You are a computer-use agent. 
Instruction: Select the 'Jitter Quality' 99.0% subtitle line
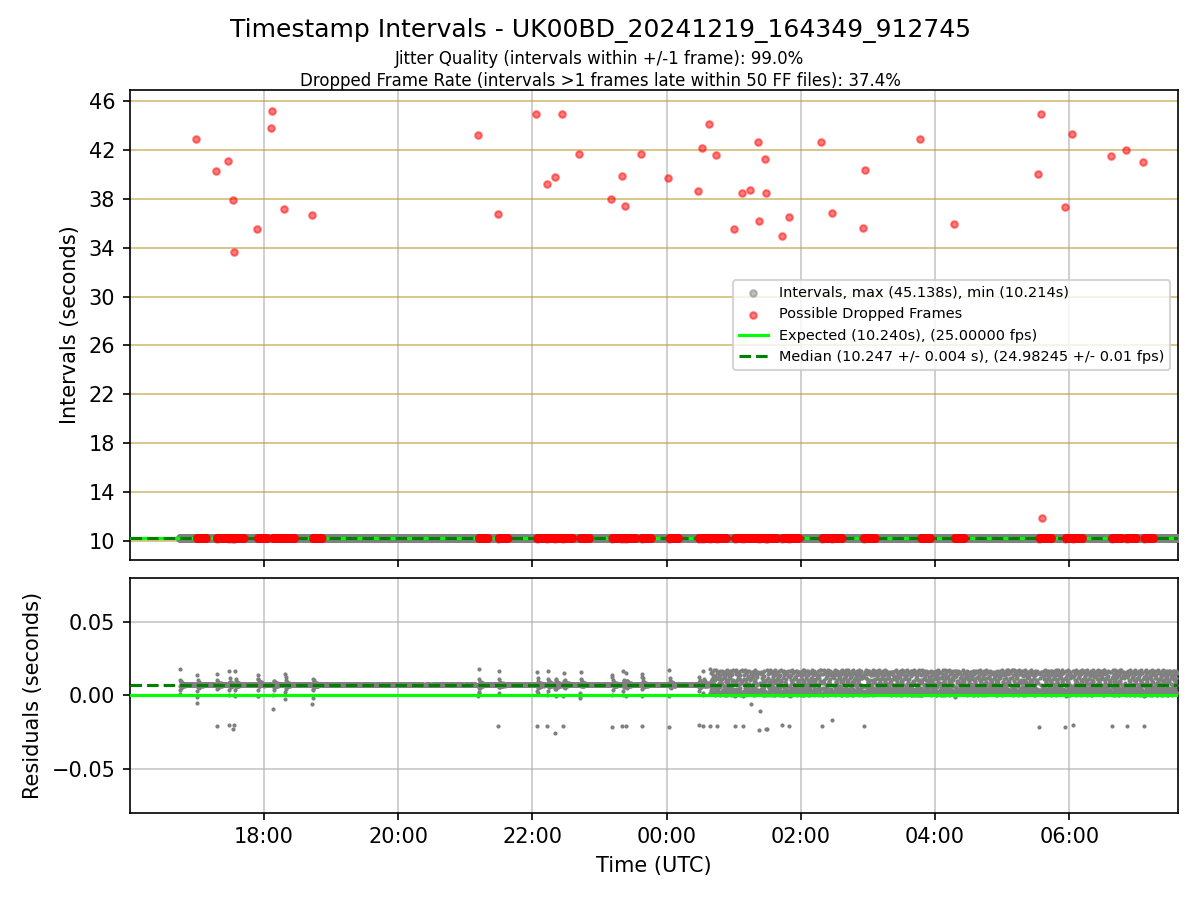pos(599,58)
